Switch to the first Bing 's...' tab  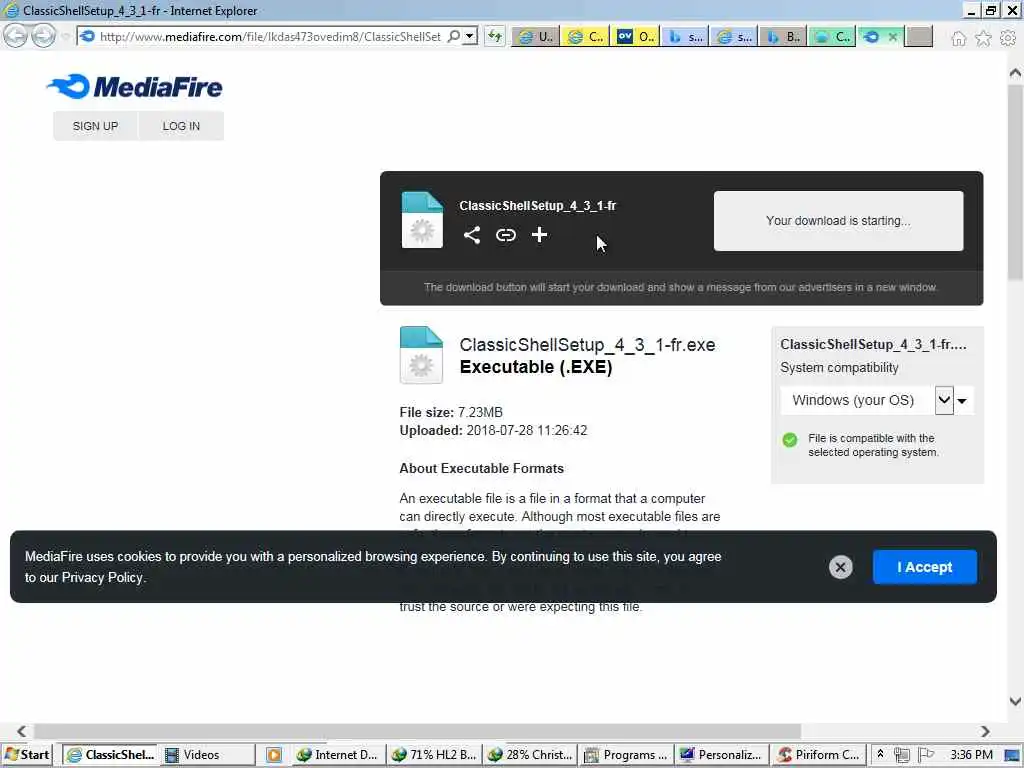coord(685,37)
